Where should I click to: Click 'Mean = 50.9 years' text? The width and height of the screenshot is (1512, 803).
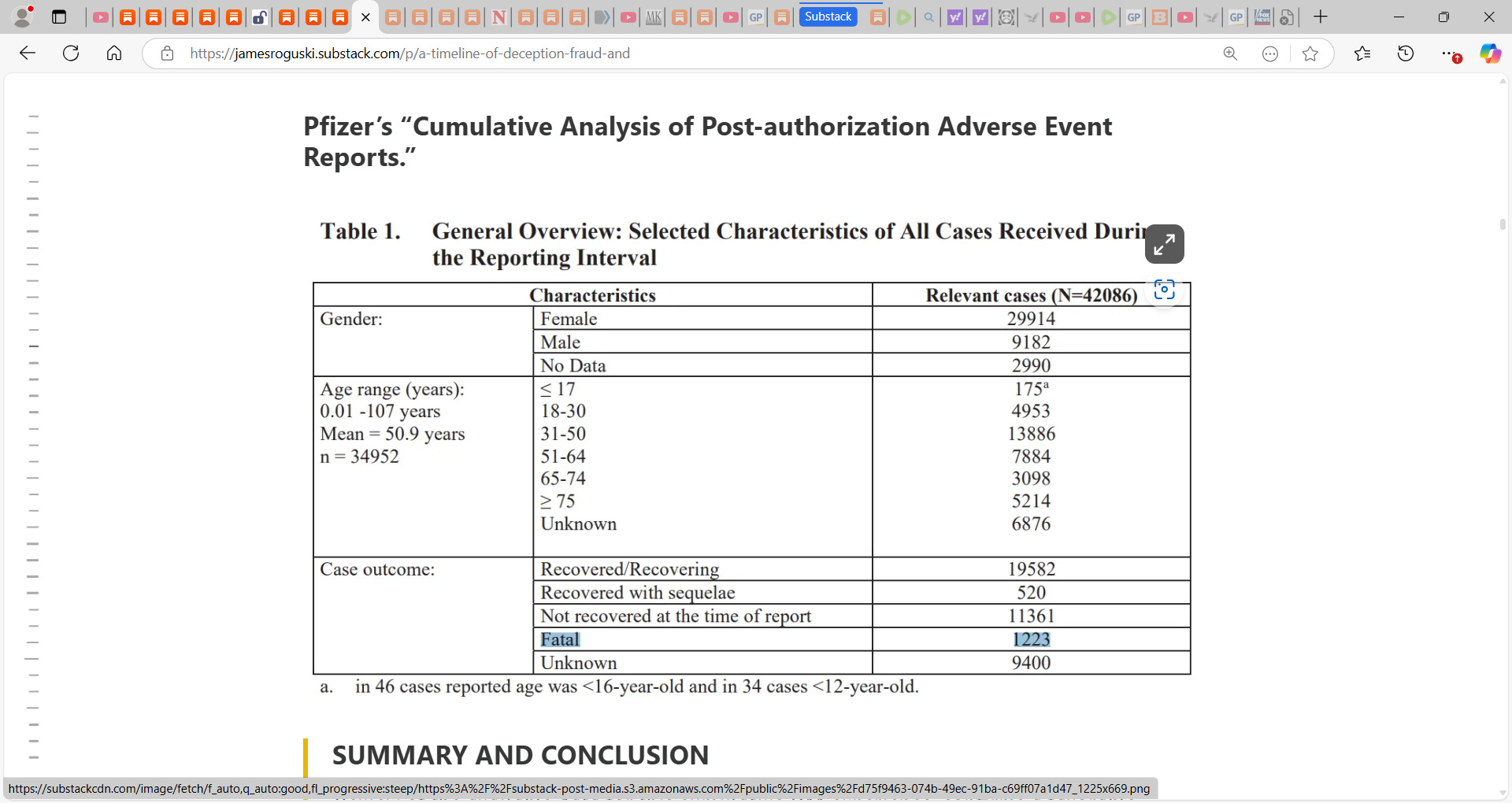coord(392,434)
